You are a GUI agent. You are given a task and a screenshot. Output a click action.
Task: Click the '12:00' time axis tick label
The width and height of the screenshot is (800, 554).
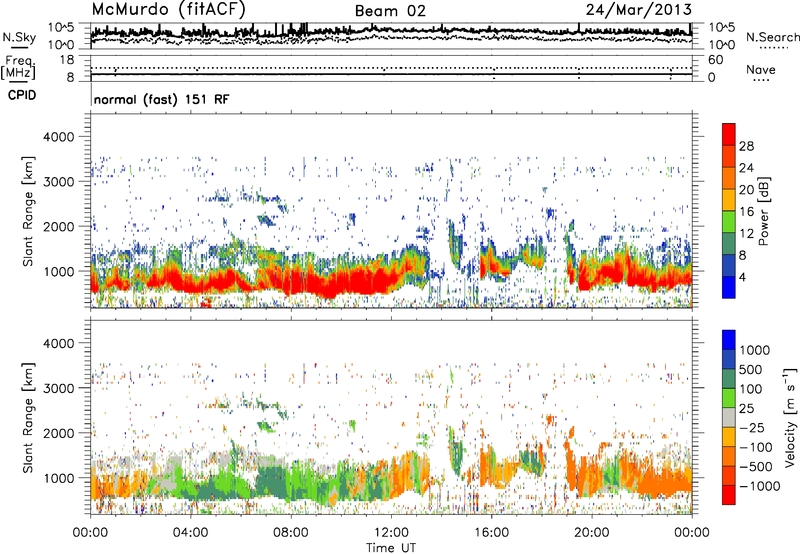tap(391, 533)
